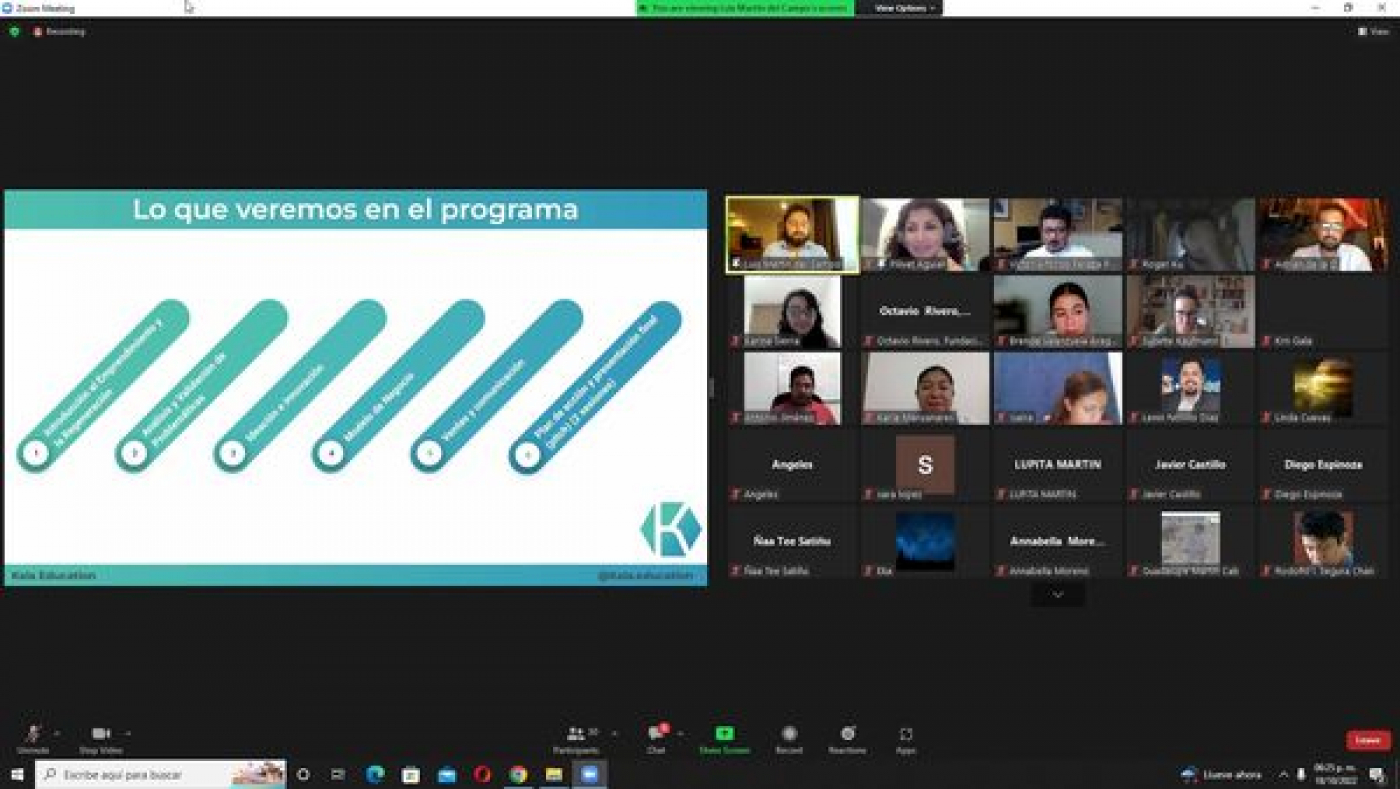Select the Linda Cuevas participant tile
Viewport: 1400px width, 789px height.
tap(1323, 388)
